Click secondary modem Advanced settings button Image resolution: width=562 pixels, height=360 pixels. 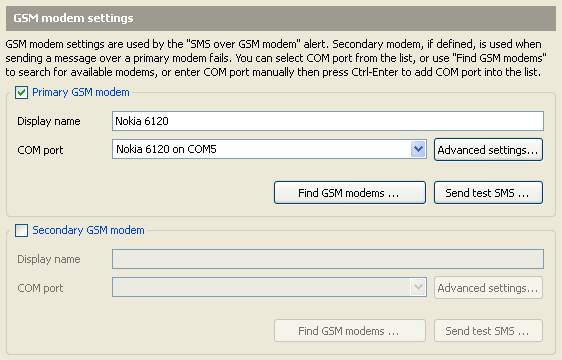pos(488,288)
